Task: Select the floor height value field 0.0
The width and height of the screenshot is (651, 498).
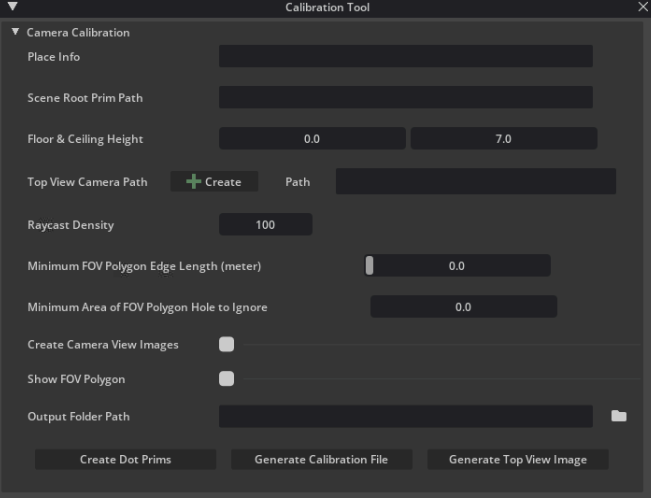Action: pos(312,139)
